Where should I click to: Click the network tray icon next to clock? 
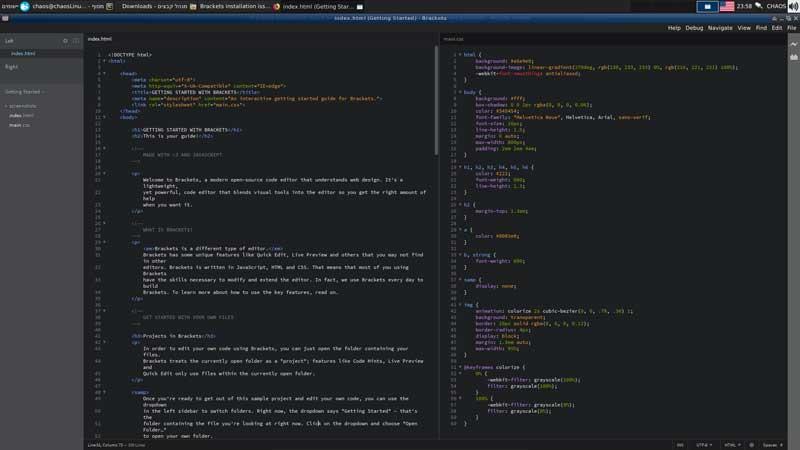(759, 6)
